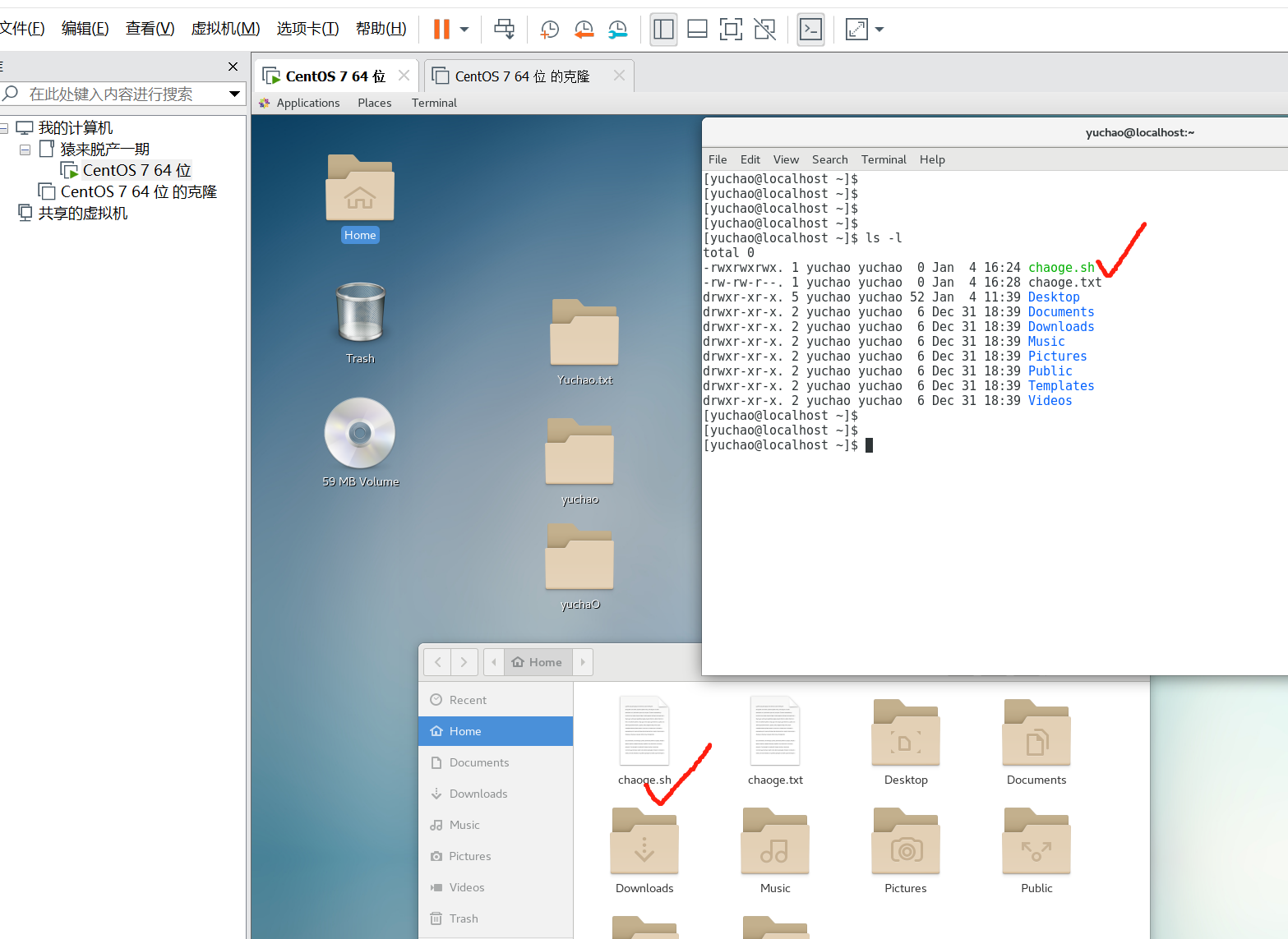This screenshot has height=939, width=1288.
Task: Open the snapshot manager wrench-clock icon
Action: pyautogui.click(x=617, y=30)
